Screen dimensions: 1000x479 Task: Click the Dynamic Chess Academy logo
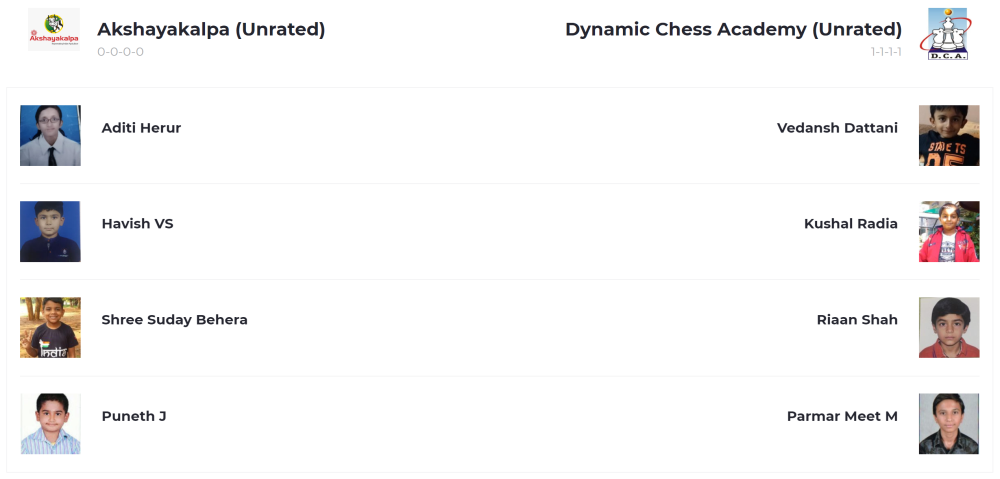[947, 34]
